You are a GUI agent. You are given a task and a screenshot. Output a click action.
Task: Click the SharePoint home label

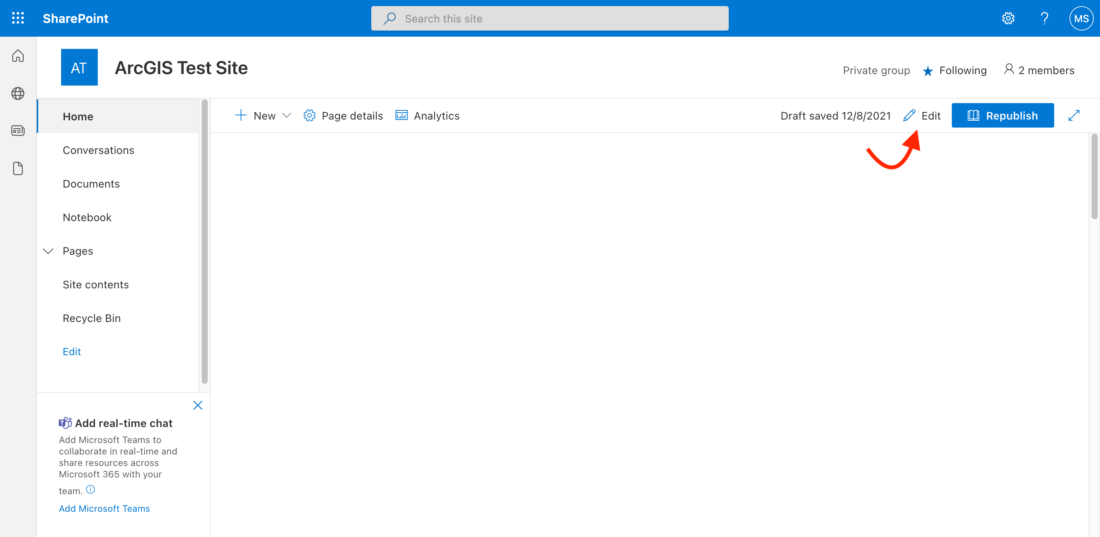(75, 19)
